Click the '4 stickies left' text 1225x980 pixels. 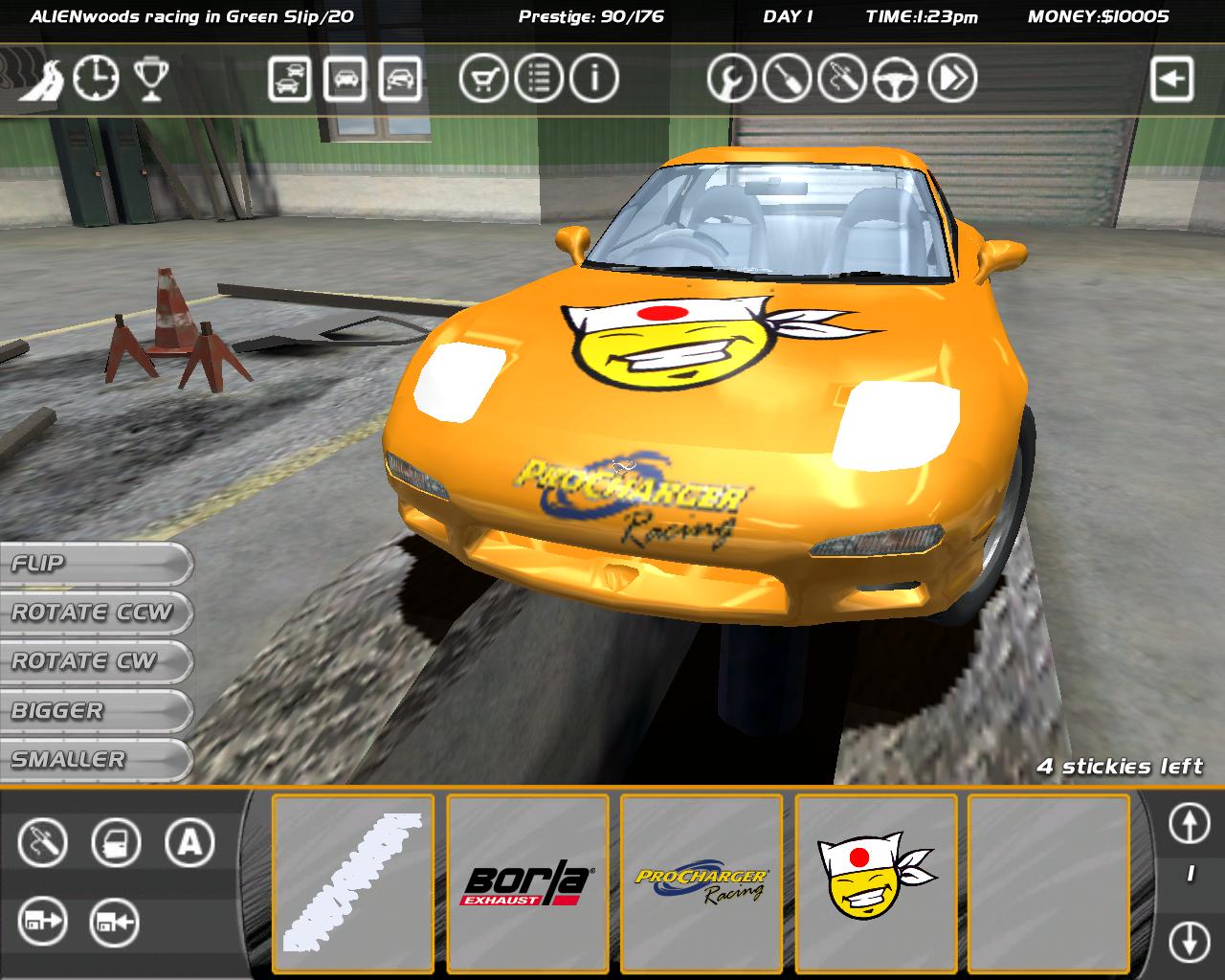[x=1120, y=767]
